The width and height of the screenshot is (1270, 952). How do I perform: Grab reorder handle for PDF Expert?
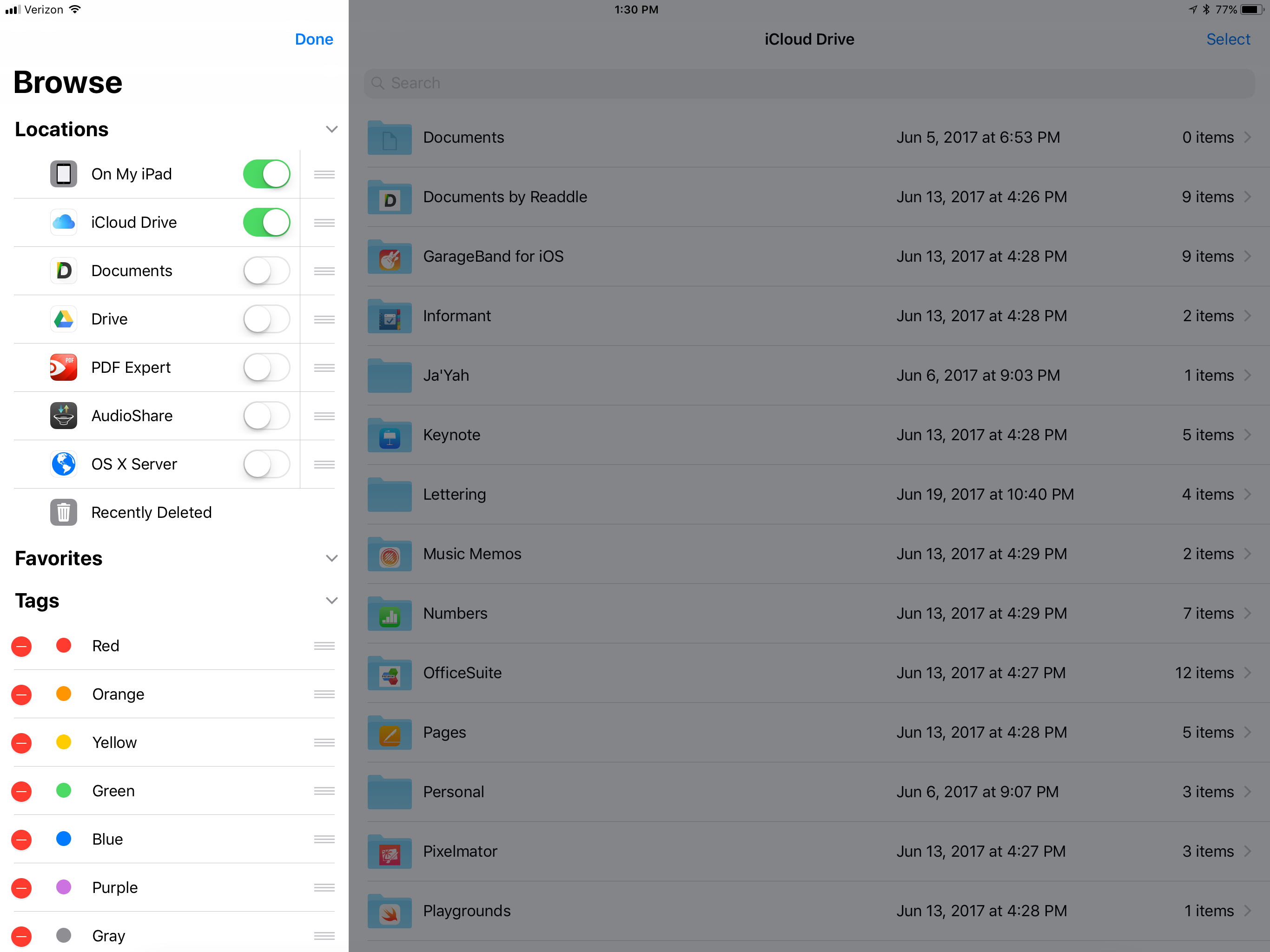324,368
